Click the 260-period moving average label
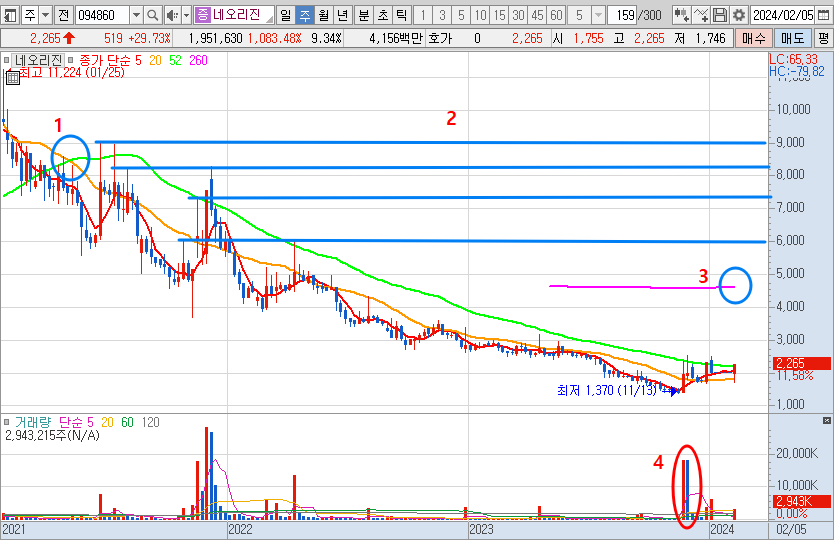Screen dimensions: 834x540 pyautogui.click(x=198, y=60)
